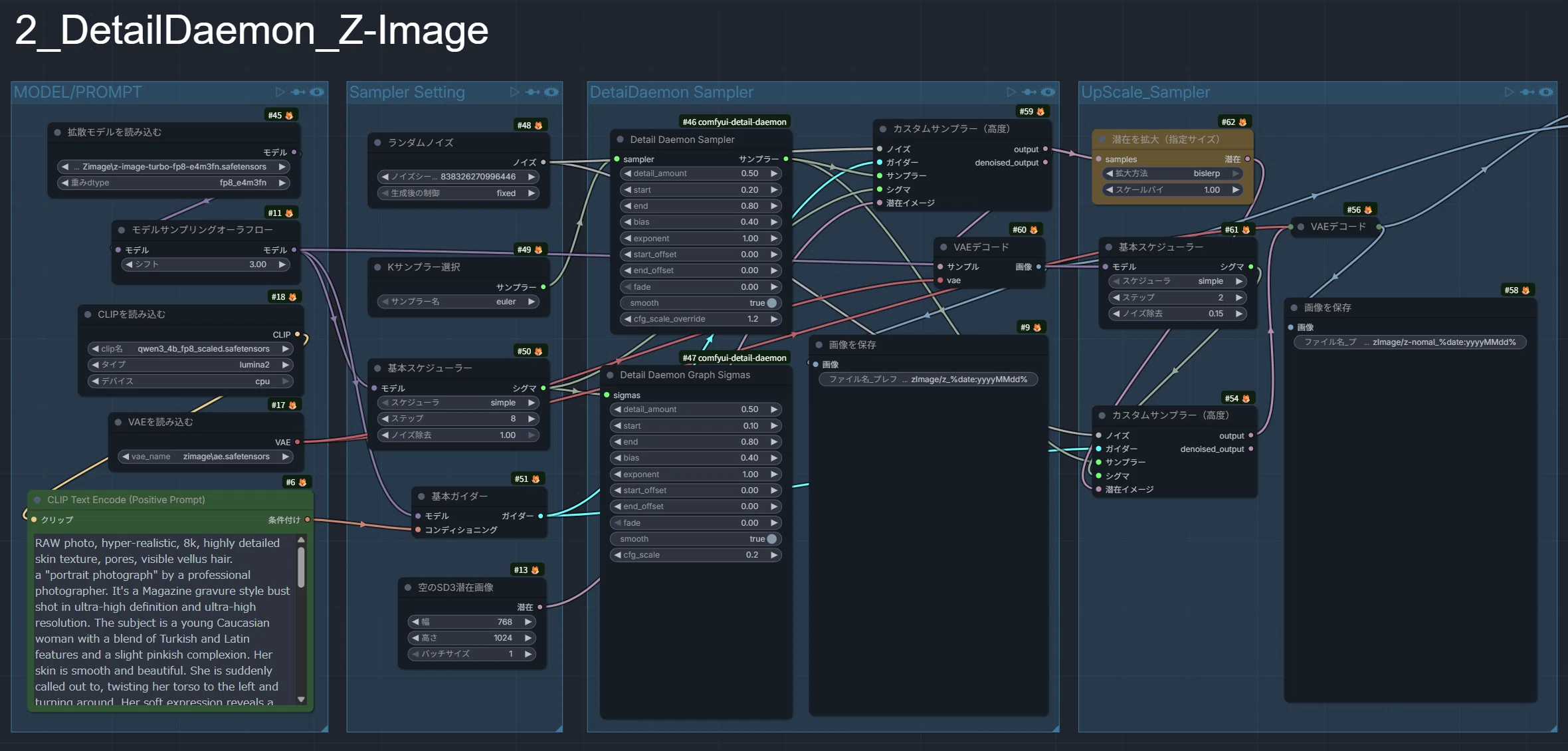This screenshot has height=751, width=1568.
Task: Queue the Sampler Setting group via play icon
Action: (514, 92)
